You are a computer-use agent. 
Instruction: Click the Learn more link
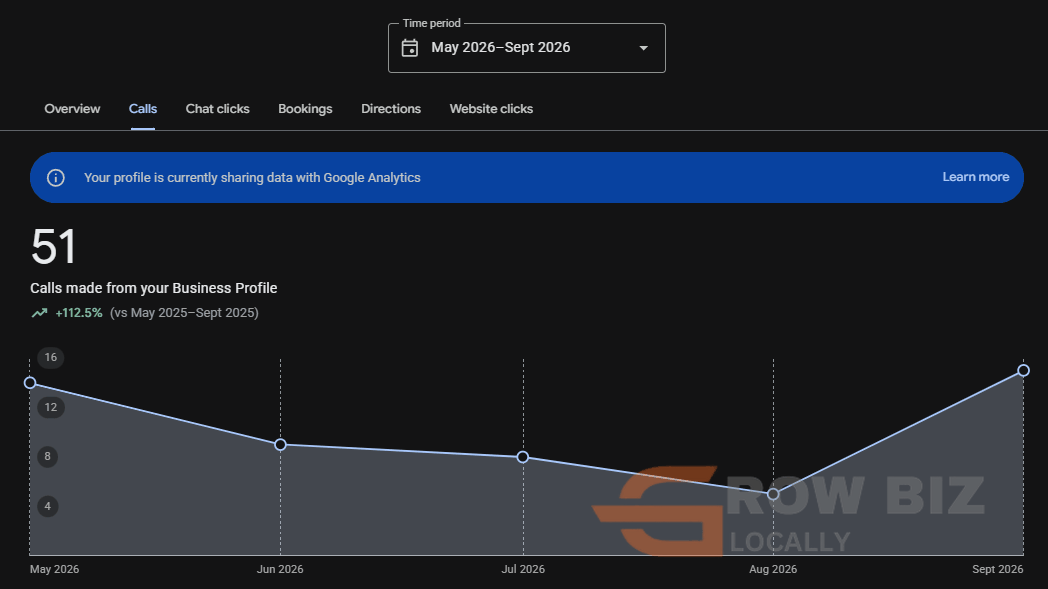pos(976,177)
